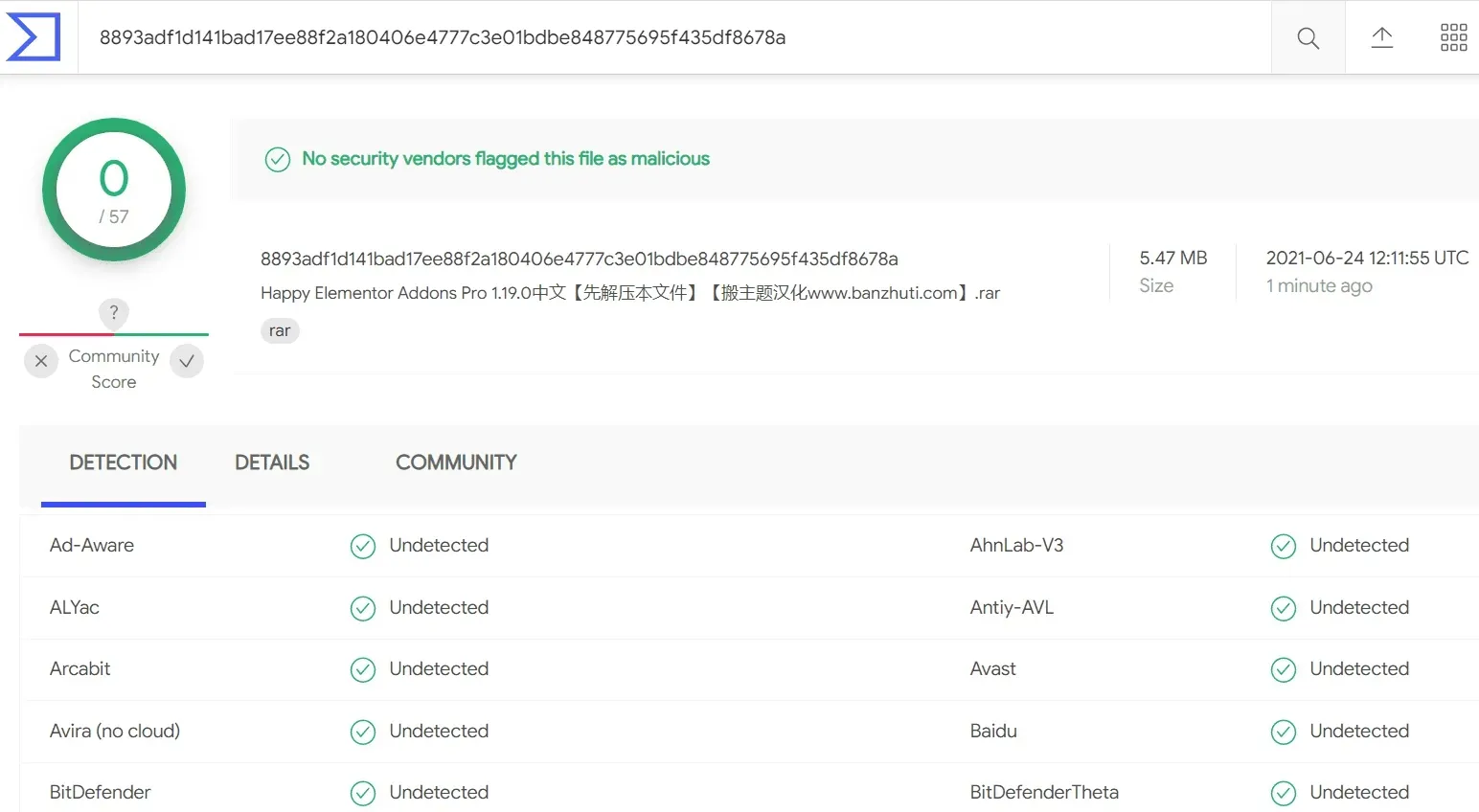Click the hash search input field
The image size is (1479, 812).
pyautogui.click(x=674, y=37)
